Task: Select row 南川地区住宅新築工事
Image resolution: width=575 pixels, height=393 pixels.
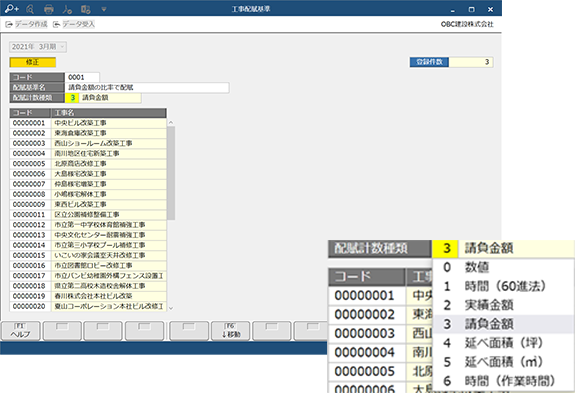Action: point(88,153)
